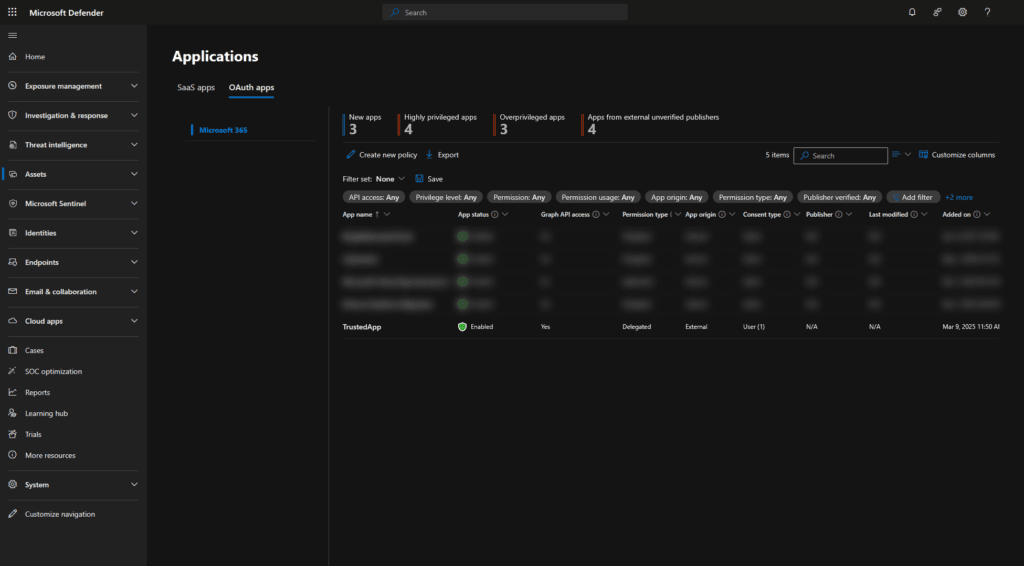This screenshot has height=566, width=1024.
Task: Filter by the Overprivileged apps card
Action: tap(531, 125)
